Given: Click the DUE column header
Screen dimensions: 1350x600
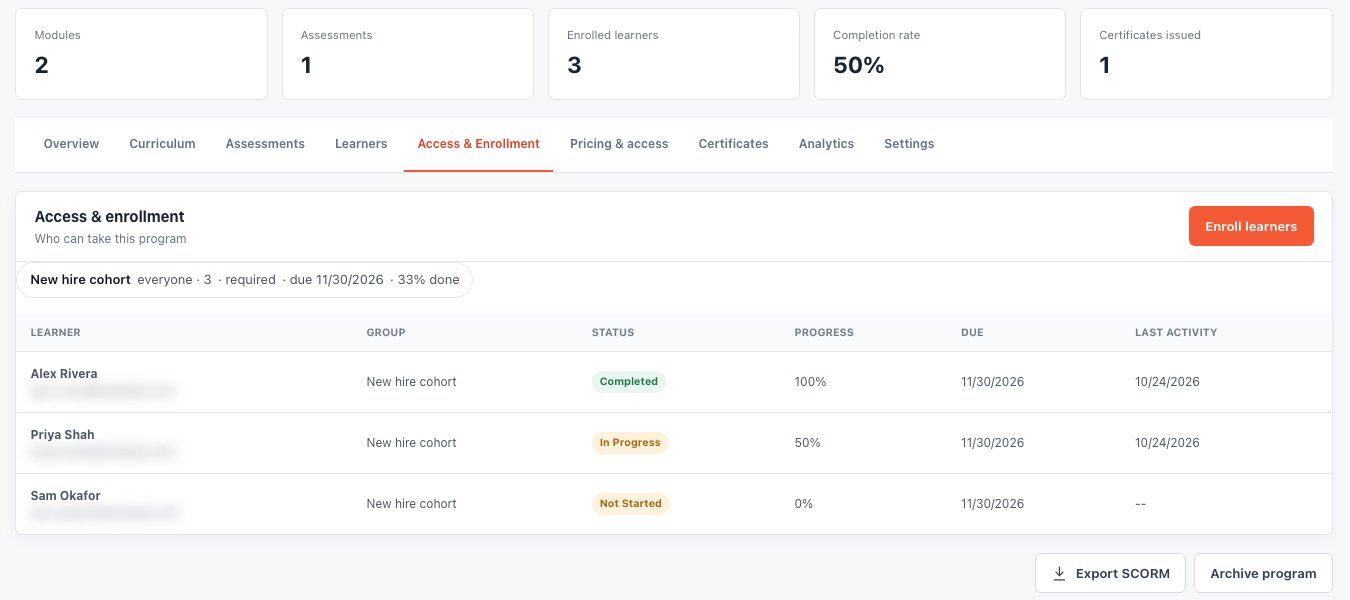Looking at the screenshot, I should click(x=972, y=332).
